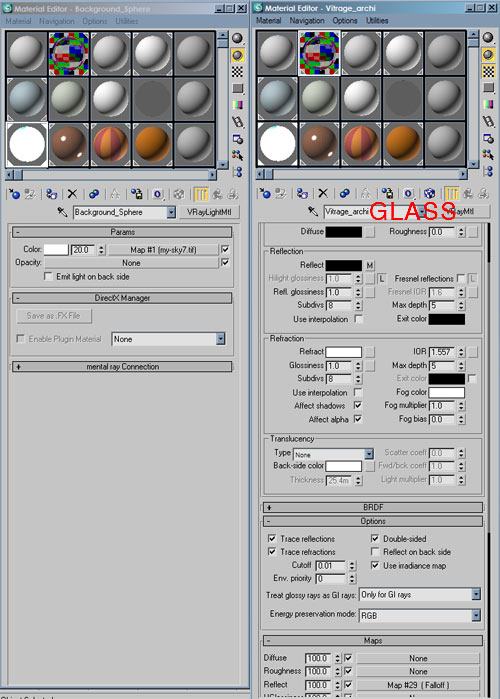This screenshot has height=699, width=500.
Task: Toggle Trace reflections option
Action: (272, 538)
